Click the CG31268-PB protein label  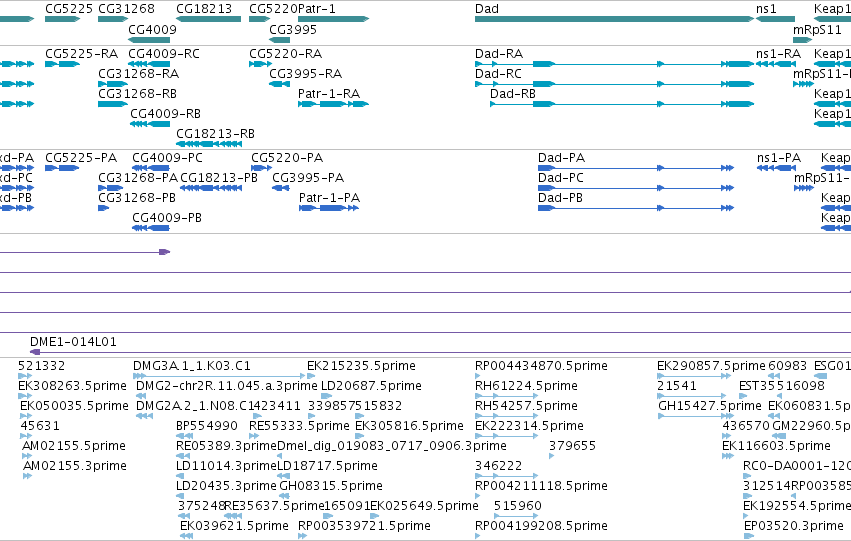coord(137,198)
